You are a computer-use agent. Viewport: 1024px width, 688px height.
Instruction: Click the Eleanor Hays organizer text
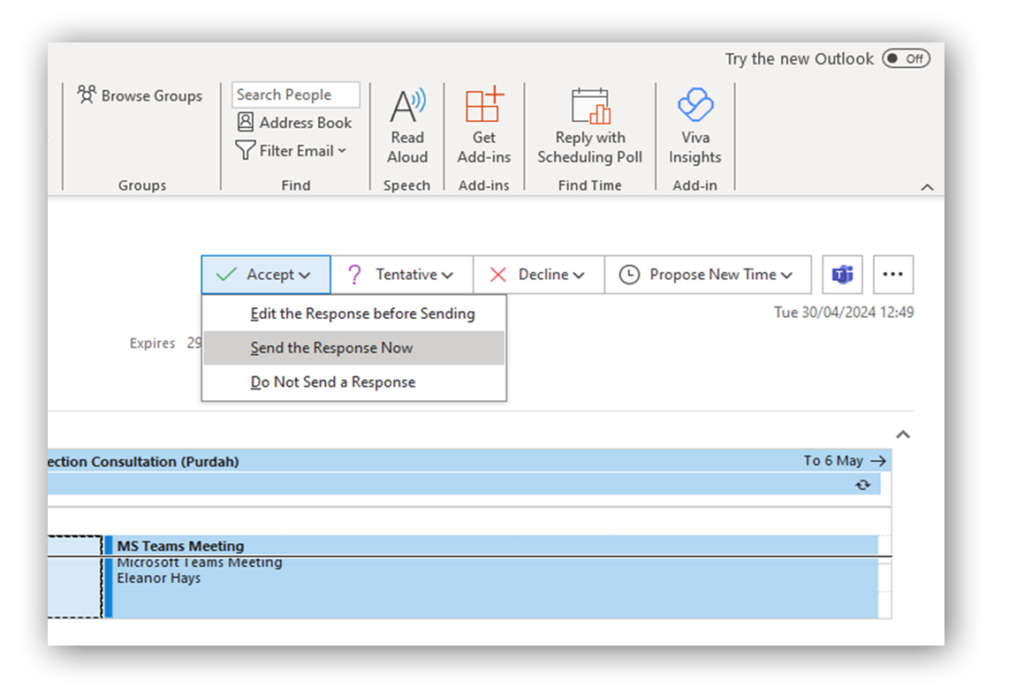click(159, 578)
